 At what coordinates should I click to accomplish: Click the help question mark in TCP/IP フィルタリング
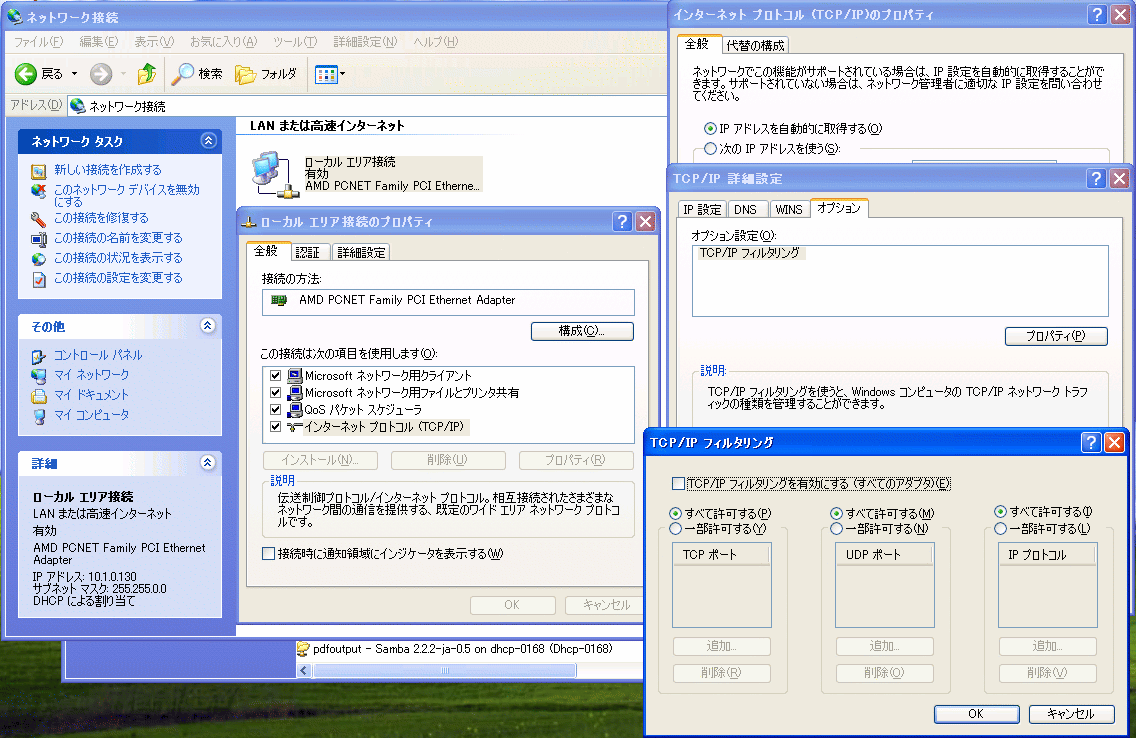click(x=1091, y=442)
